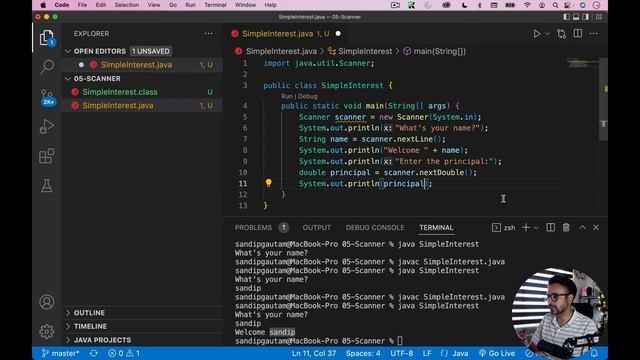Split the editor to the right
This screenshot has width=640, height=360.
pyautogui.click(x=578, y=33)
